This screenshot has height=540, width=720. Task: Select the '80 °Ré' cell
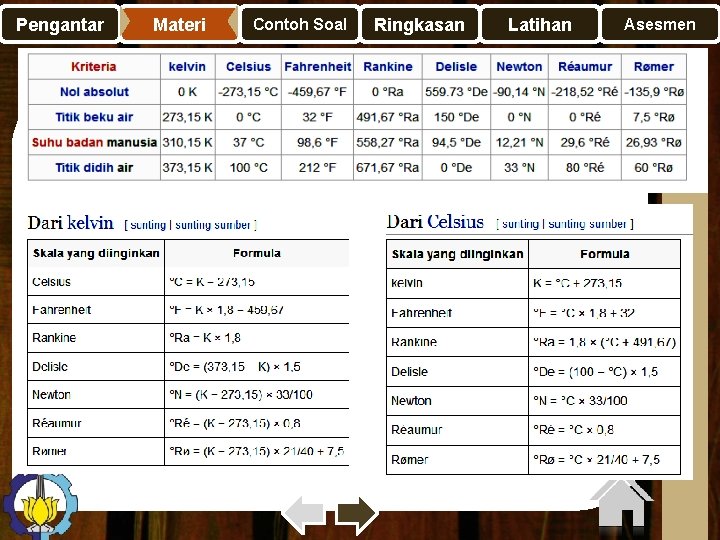(x=585, y=168)
